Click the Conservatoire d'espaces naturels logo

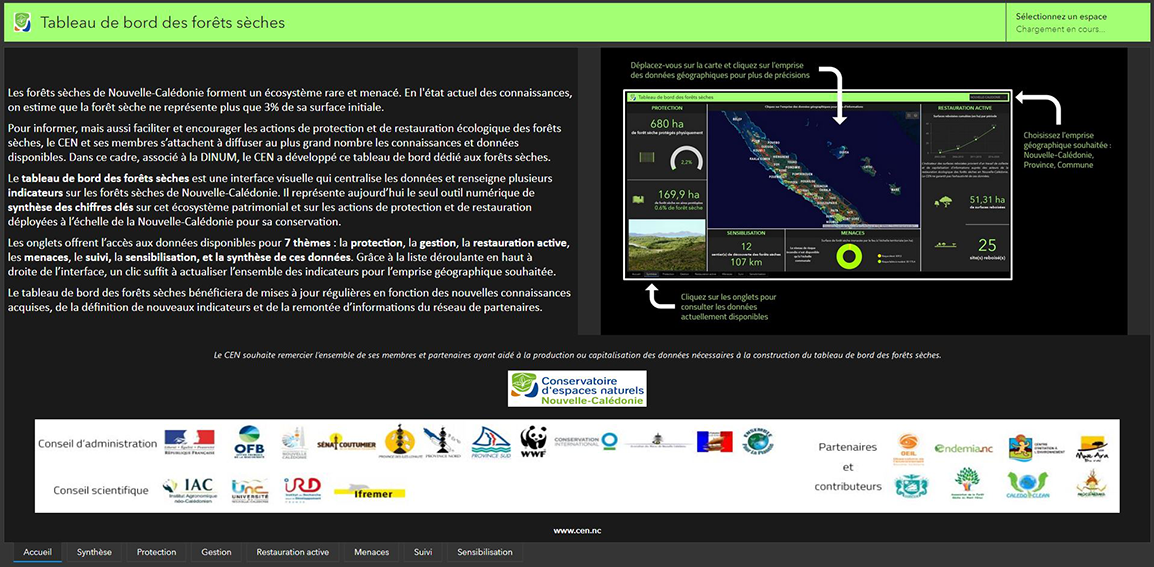click(577, 389)
